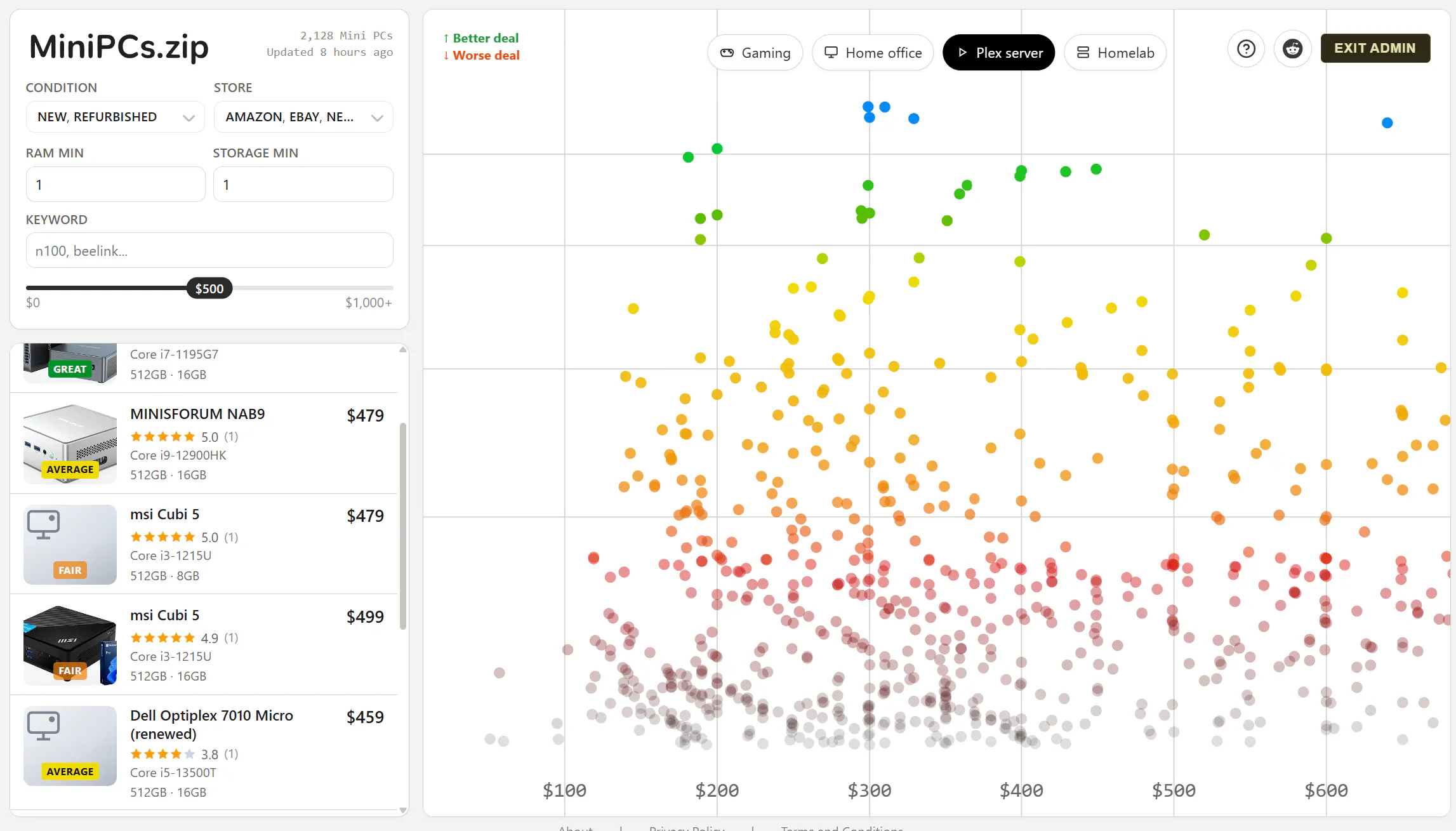Select the Plex server preset
This screenshot has width=1456, height=831.
(998, 53)
